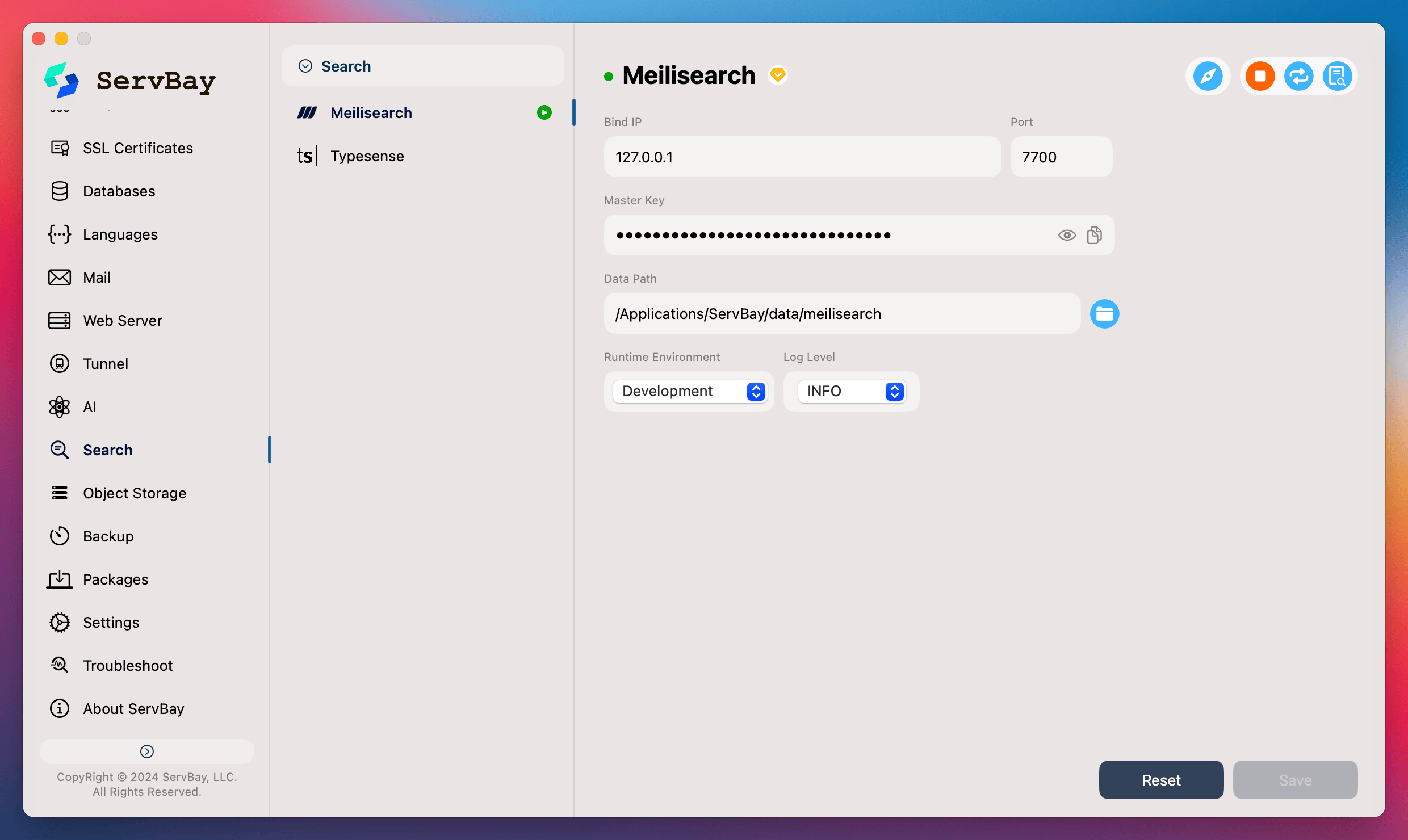Click the Save button
The image size is (1408, 840).
coord(1295,780)
